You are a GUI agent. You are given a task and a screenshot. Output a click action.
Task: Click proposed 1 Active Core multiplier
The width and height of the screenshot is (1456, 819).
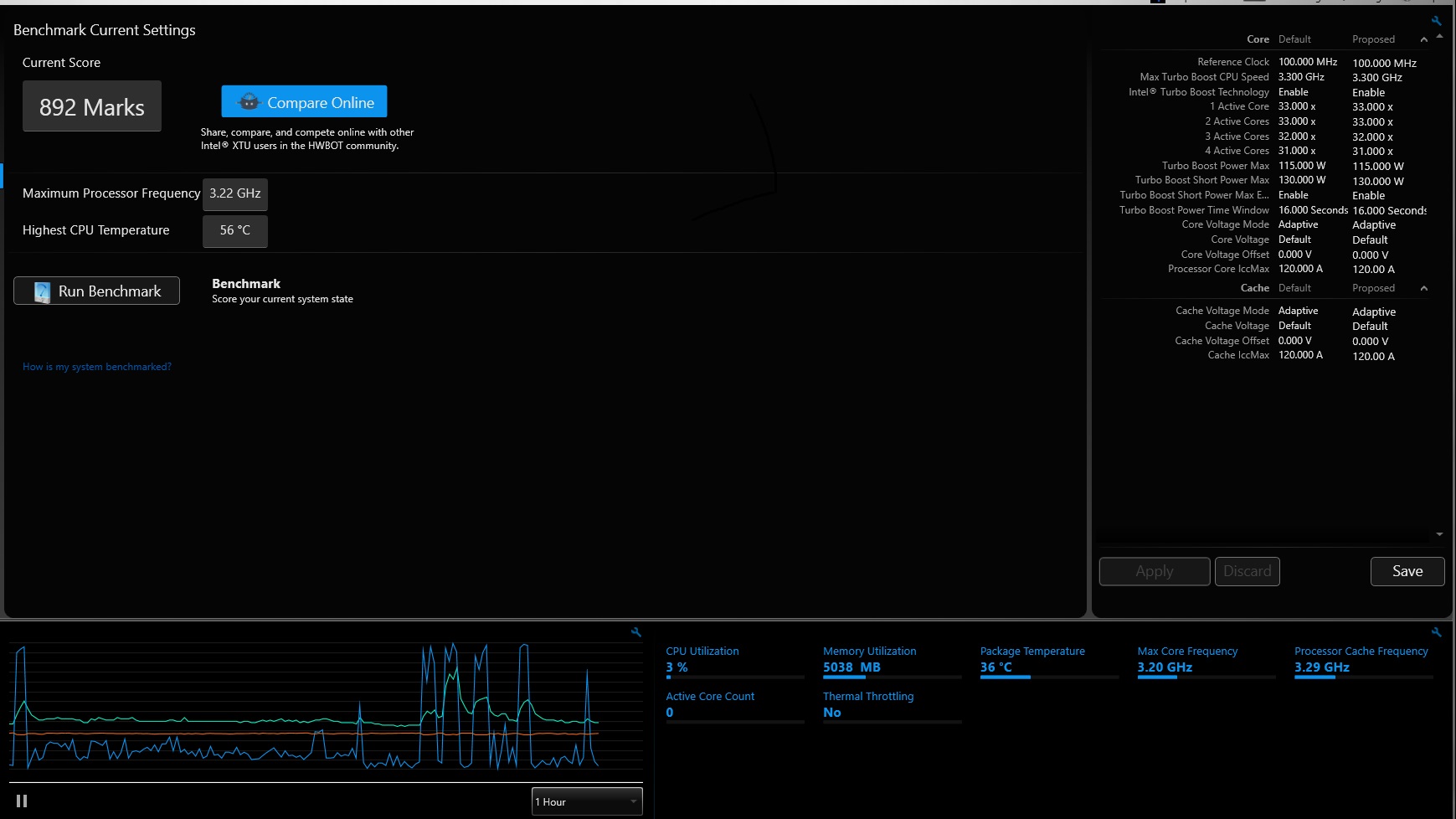1372,106
